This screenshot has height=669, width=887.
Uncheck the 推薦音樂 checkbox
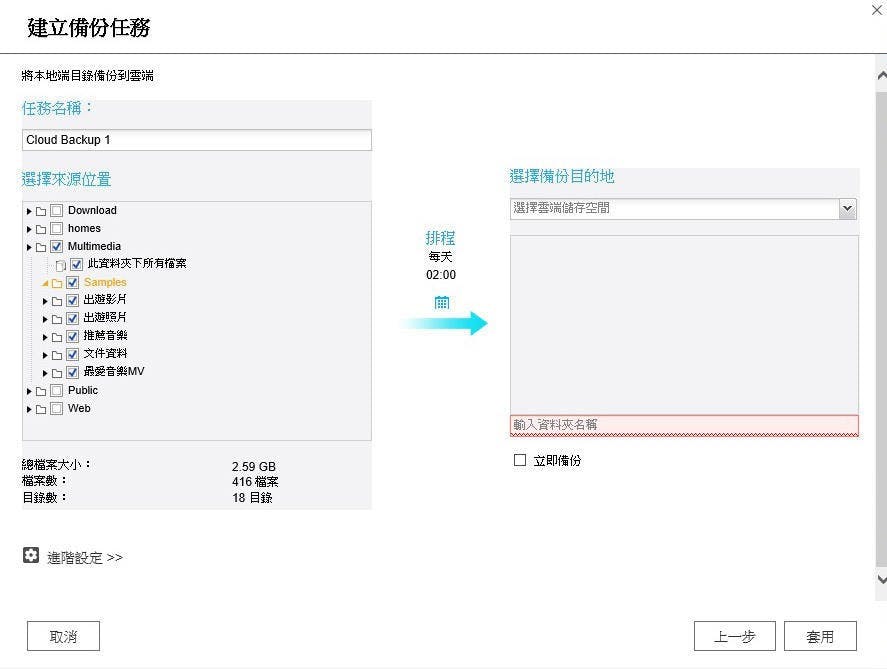click(x=72, y=336)
